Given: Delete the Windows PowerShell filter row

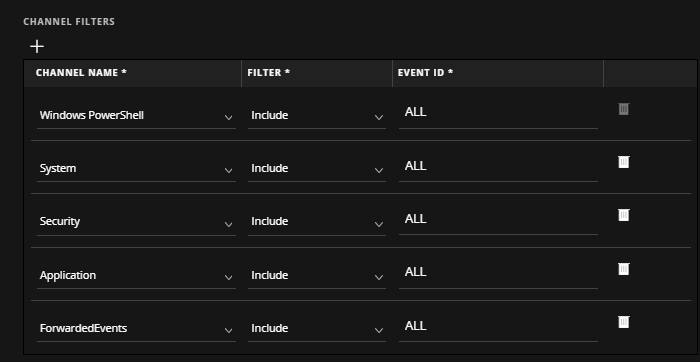Looking at the screenshot, I should [x=624, y=109].
